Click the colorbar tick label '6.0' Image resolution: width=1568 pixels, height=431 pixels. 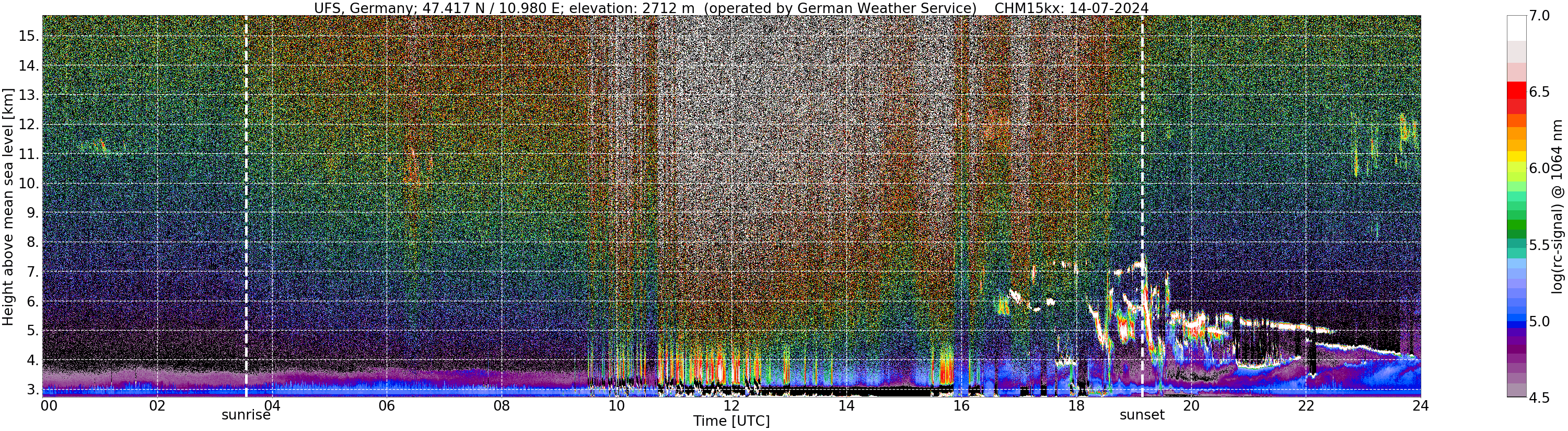pyautogui.click(x=1539, y=168)
